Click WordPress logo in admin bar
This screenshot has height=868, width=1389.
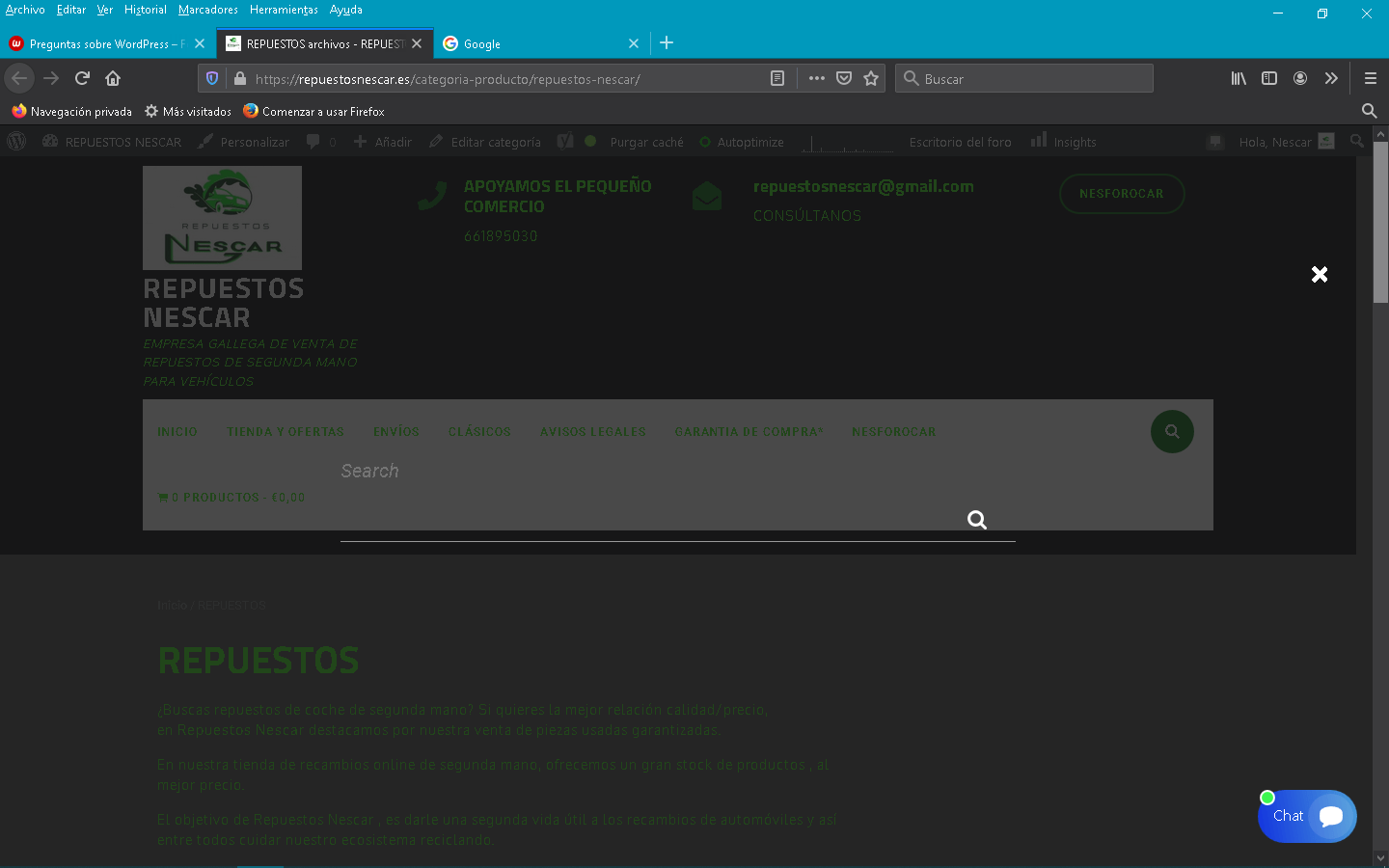coord(16,142)
